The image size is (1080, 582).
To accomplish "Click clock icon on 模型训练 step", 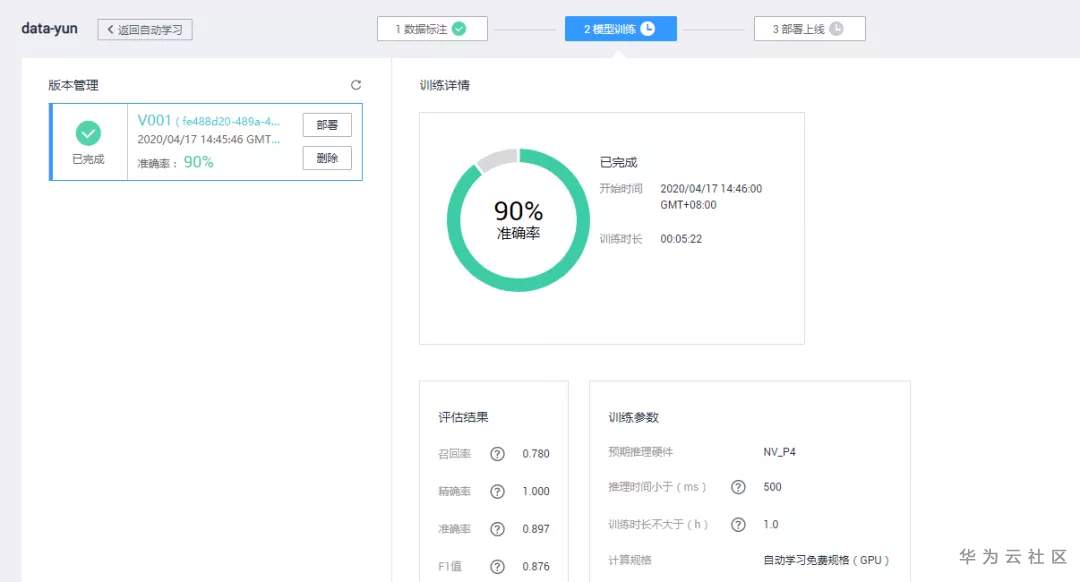I will 647,28.
